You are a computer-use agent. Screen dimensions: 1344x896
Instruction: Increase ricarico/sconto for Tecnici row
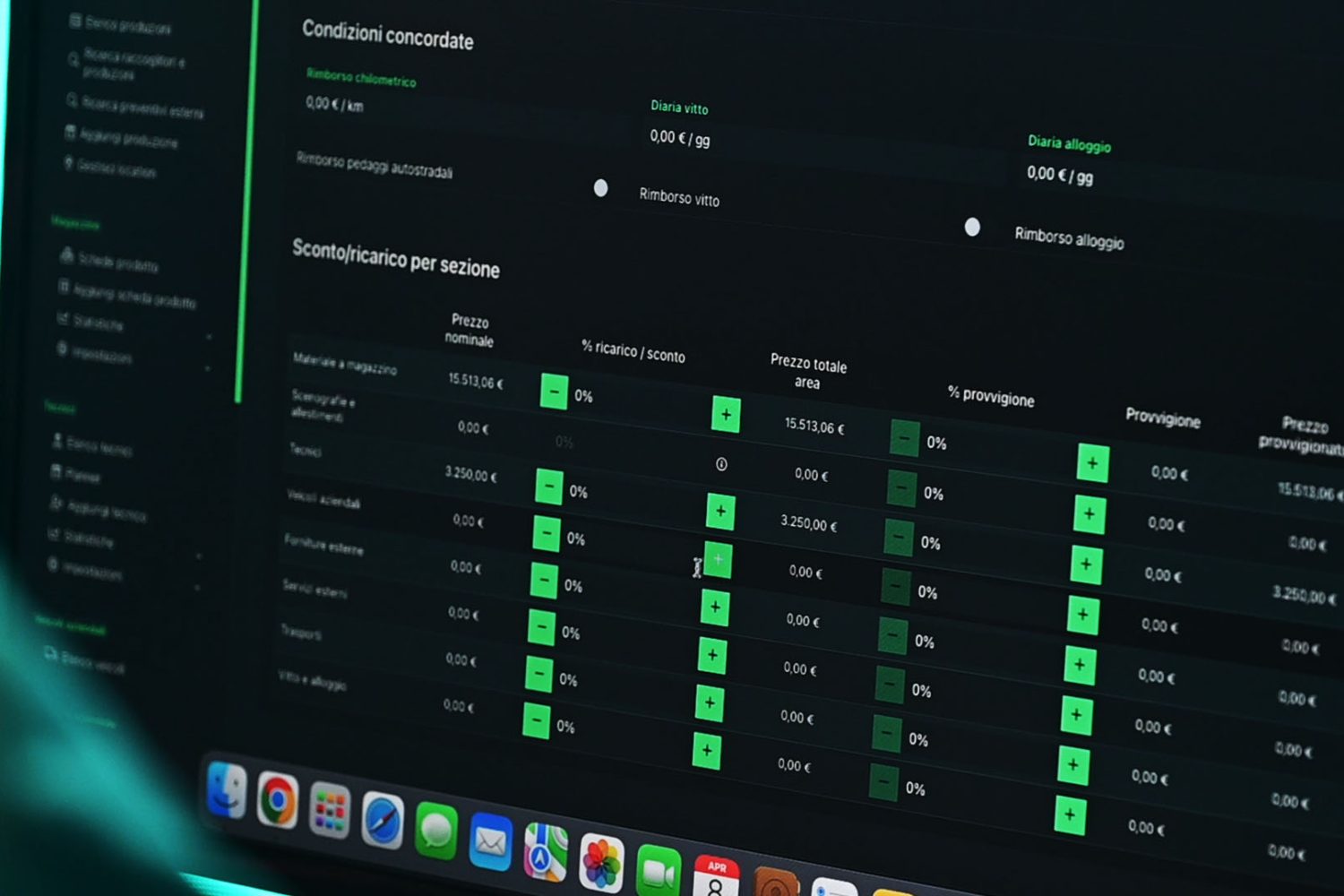click(720, 512)
